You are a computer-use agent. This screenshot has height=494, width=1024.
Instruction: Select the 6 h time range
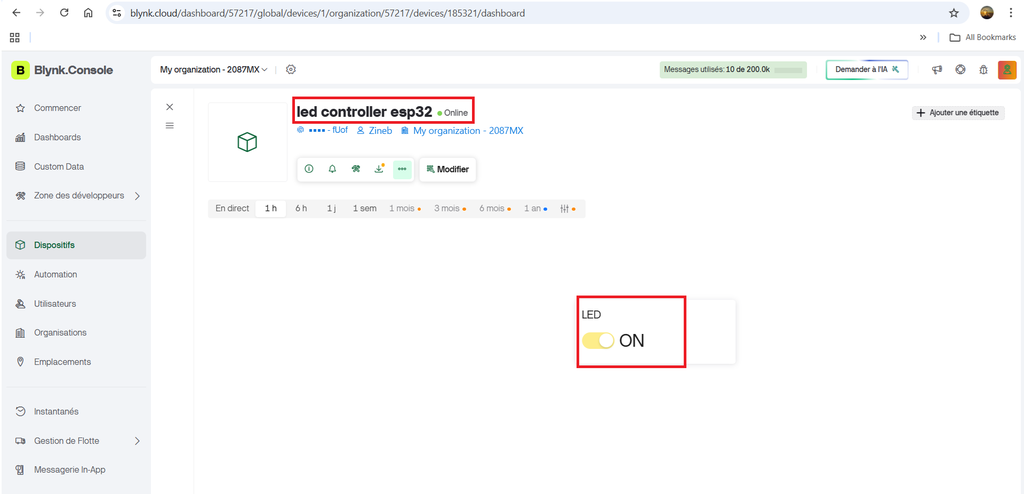pyautogui.click(x=301, y=208)
